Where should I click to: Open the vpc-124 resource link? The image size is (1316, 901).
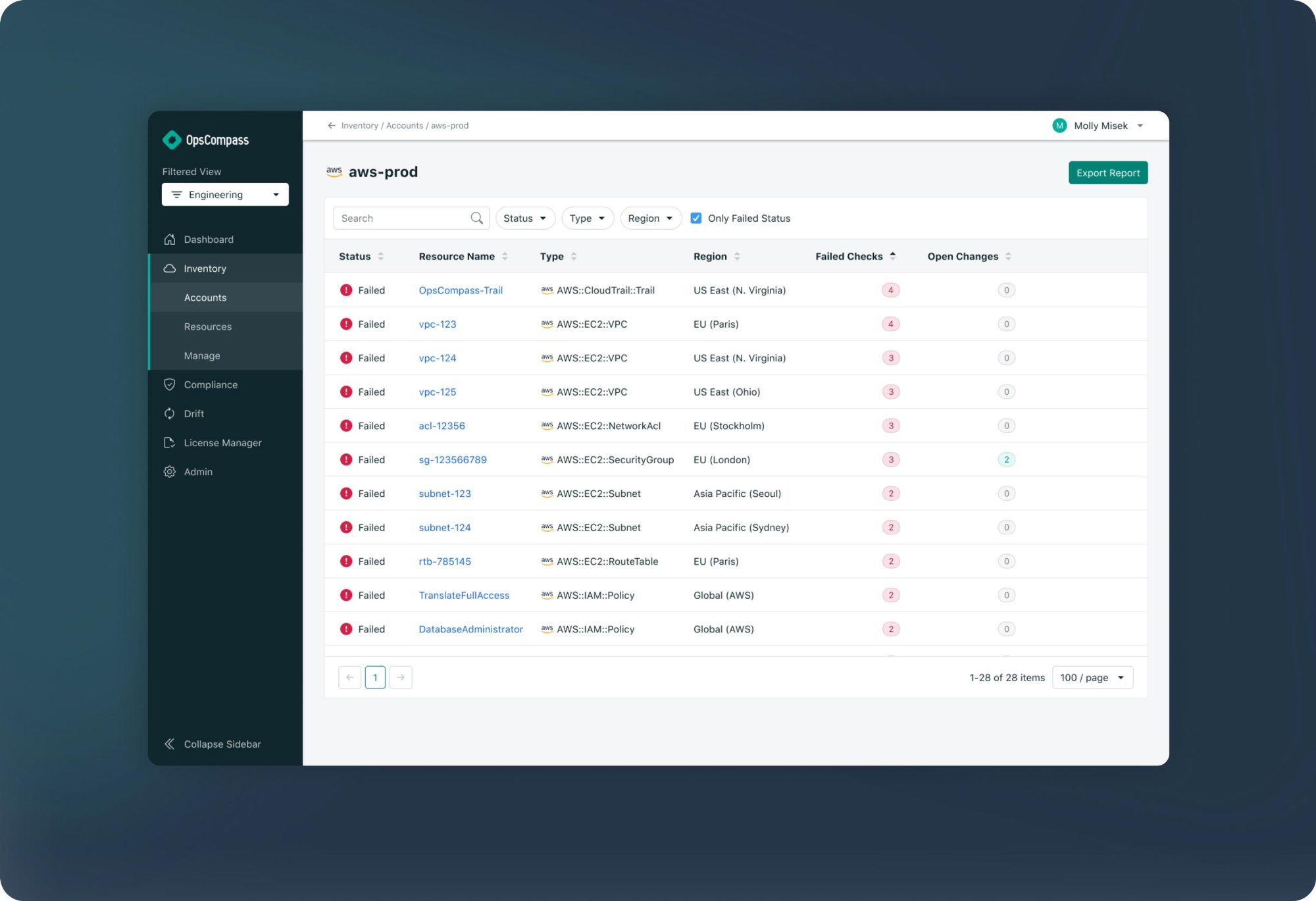pos(438,358)
